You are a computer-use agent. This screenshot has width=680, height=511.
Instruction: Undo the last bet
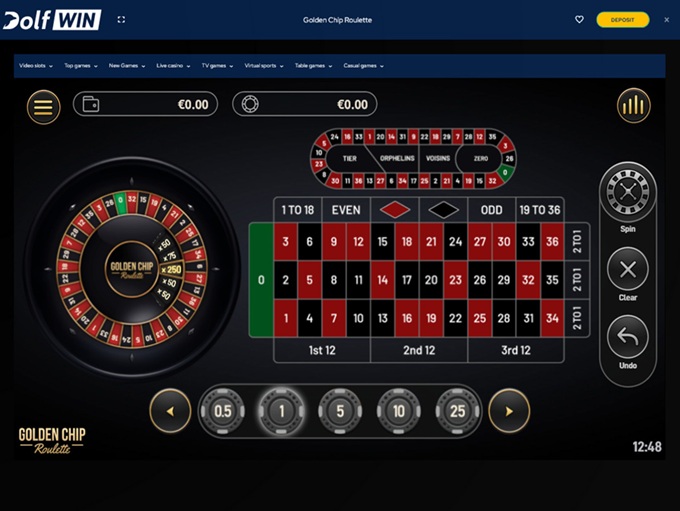628,337
